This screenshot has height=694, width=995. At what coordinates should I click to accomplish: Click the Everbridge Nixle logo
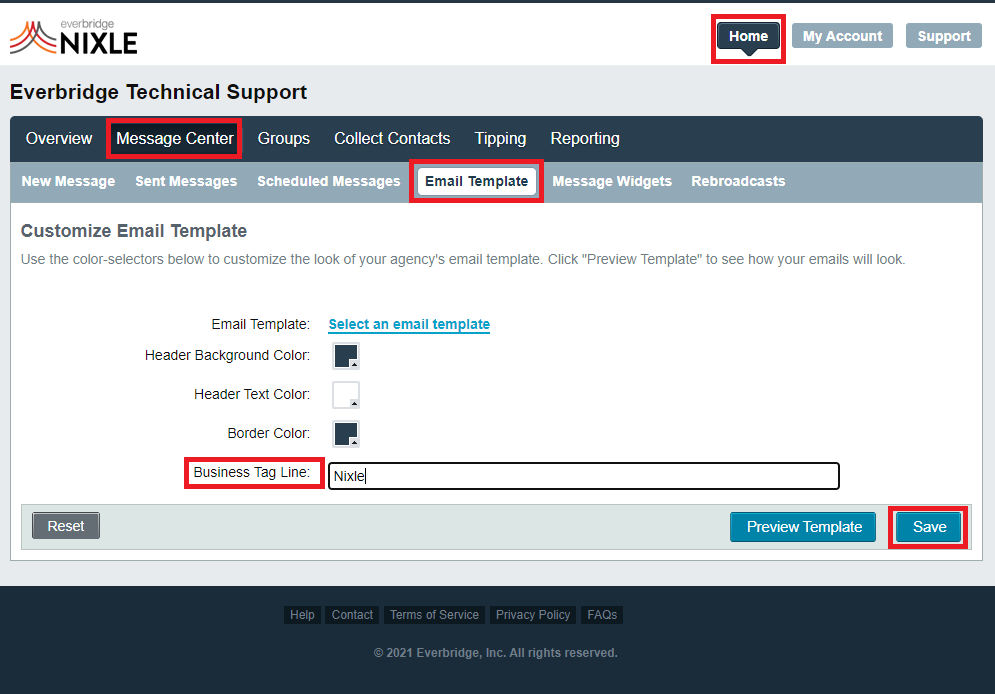tap(74, 37)
